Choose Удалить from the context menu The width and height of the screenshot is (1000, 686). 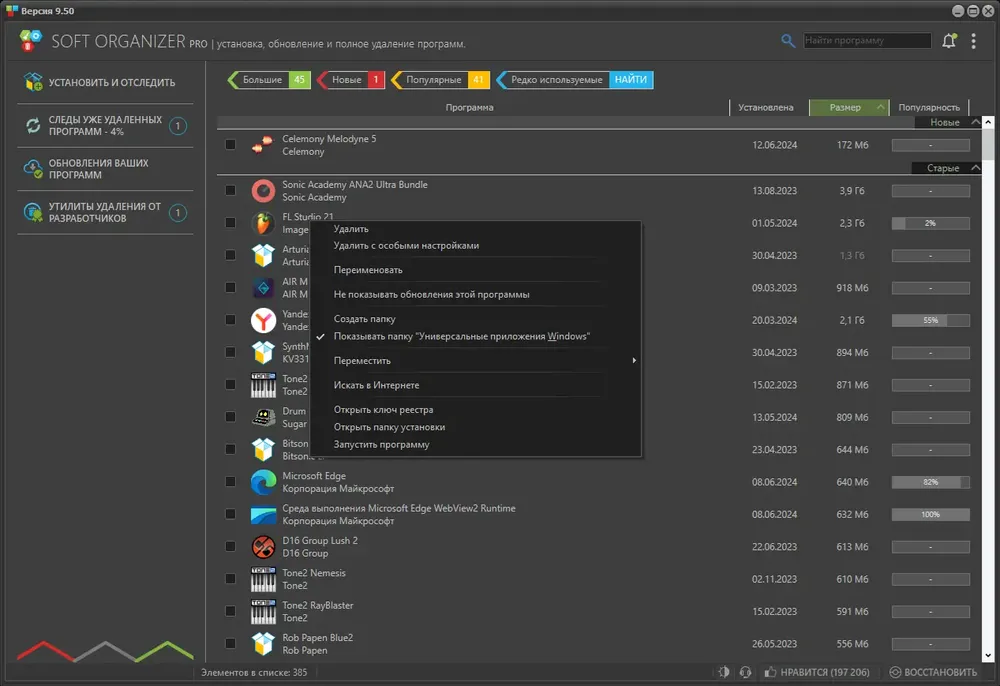[351, 229]
